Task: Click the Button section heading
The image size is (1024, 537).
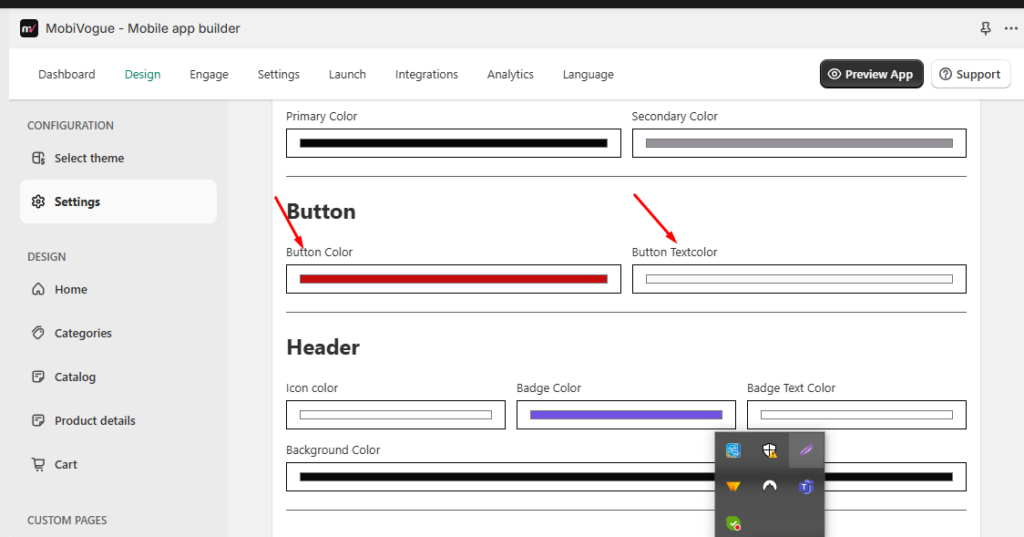Action: [x=321, y=212]
